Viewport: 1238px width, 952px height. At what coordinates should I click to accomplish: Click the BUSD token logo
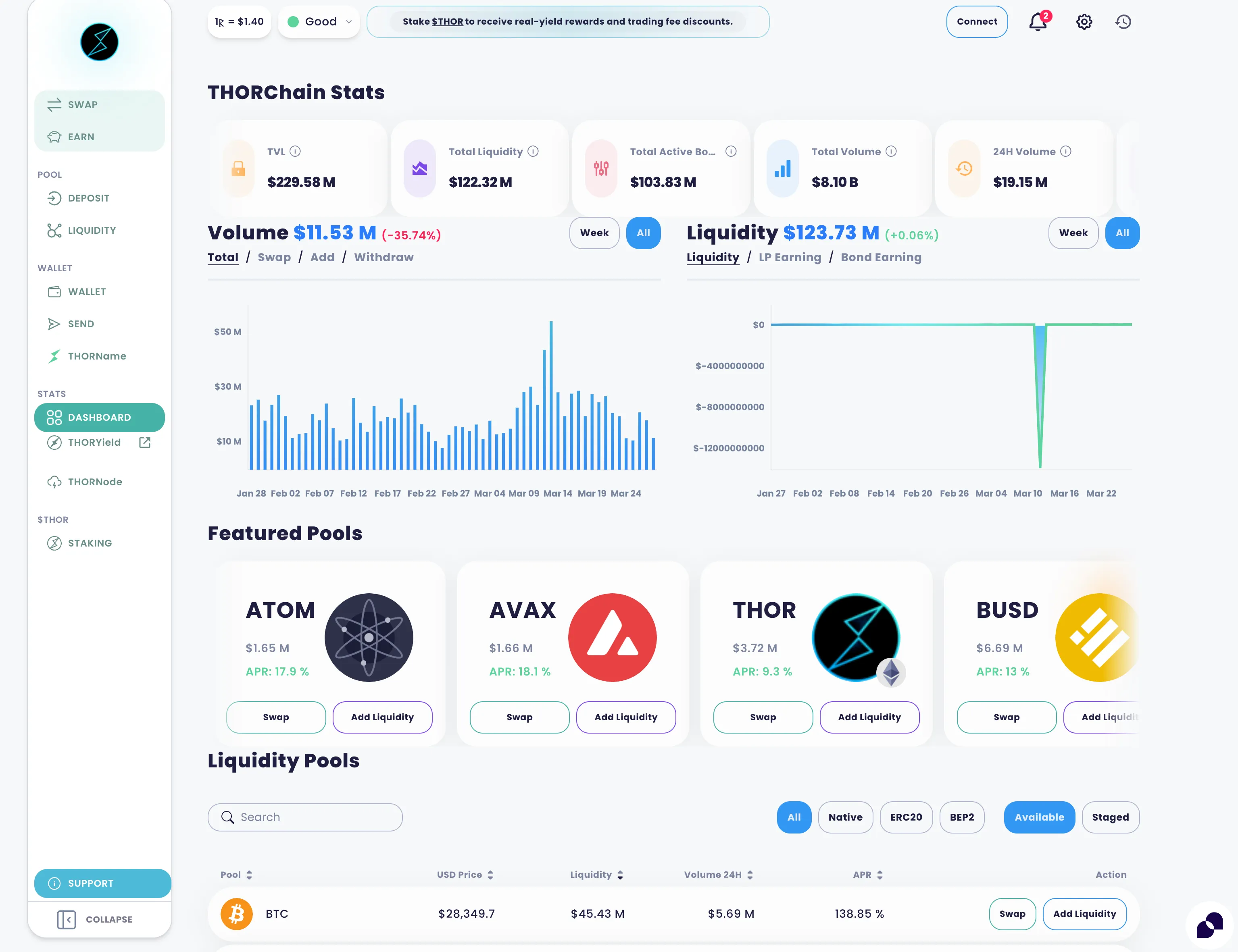click(1097, 638)
